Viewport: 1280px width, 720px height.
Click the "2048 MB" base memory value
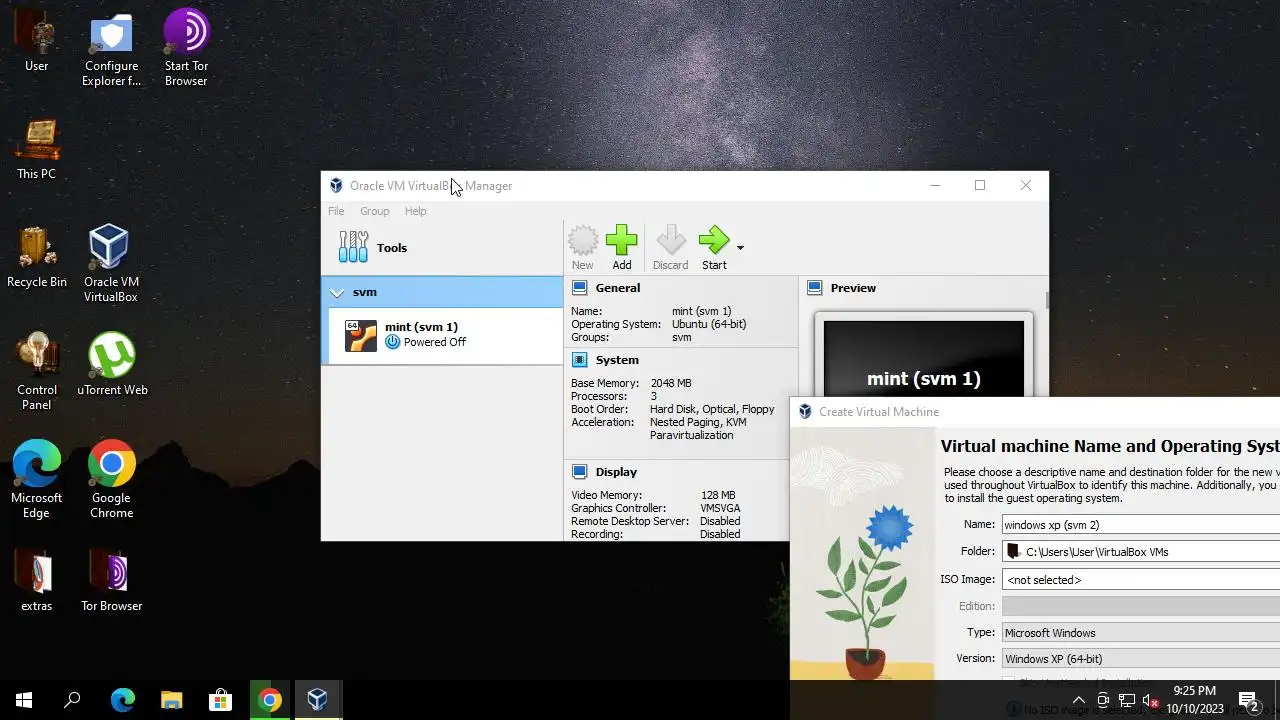click(x=671, y=383)
